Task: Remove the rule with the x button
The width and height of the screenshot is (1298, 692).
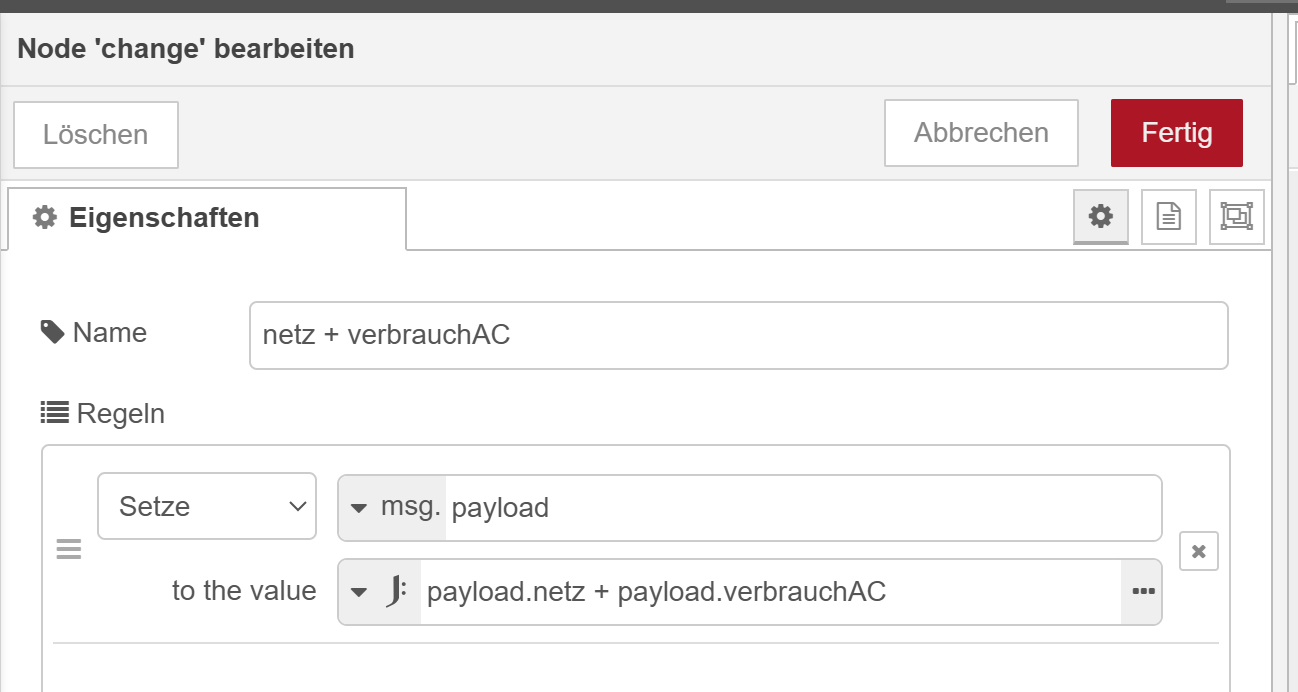Action: pyautogui.click(x=1199, y=551)
